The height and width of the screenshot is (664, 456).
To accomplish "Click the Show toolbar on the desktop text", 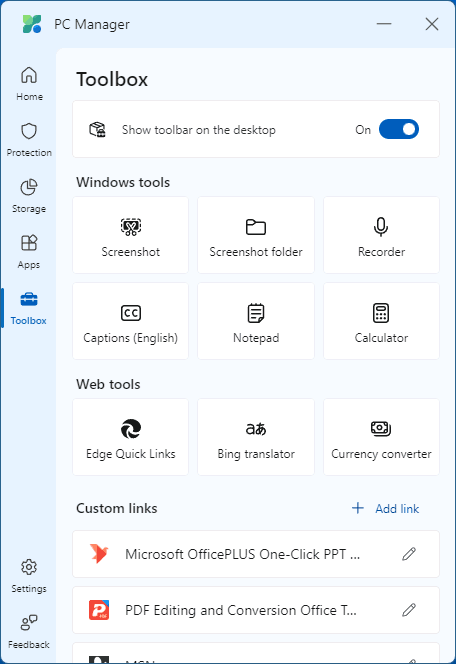I will pos(199,130).
